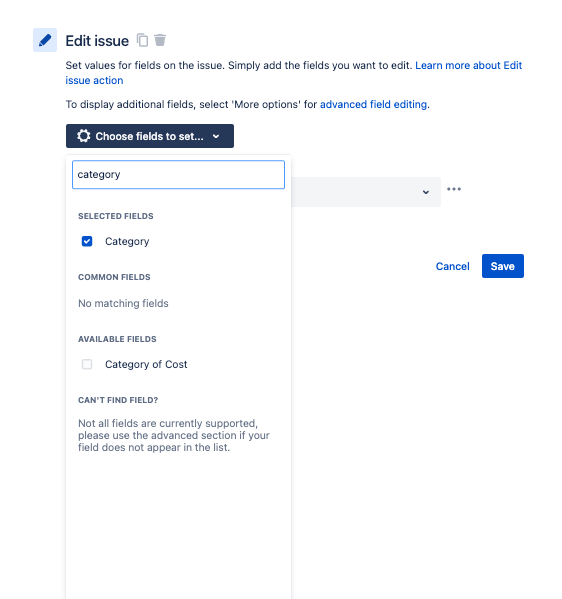
Task: Open the three-dot more options menu
Action: click(454, 189)
